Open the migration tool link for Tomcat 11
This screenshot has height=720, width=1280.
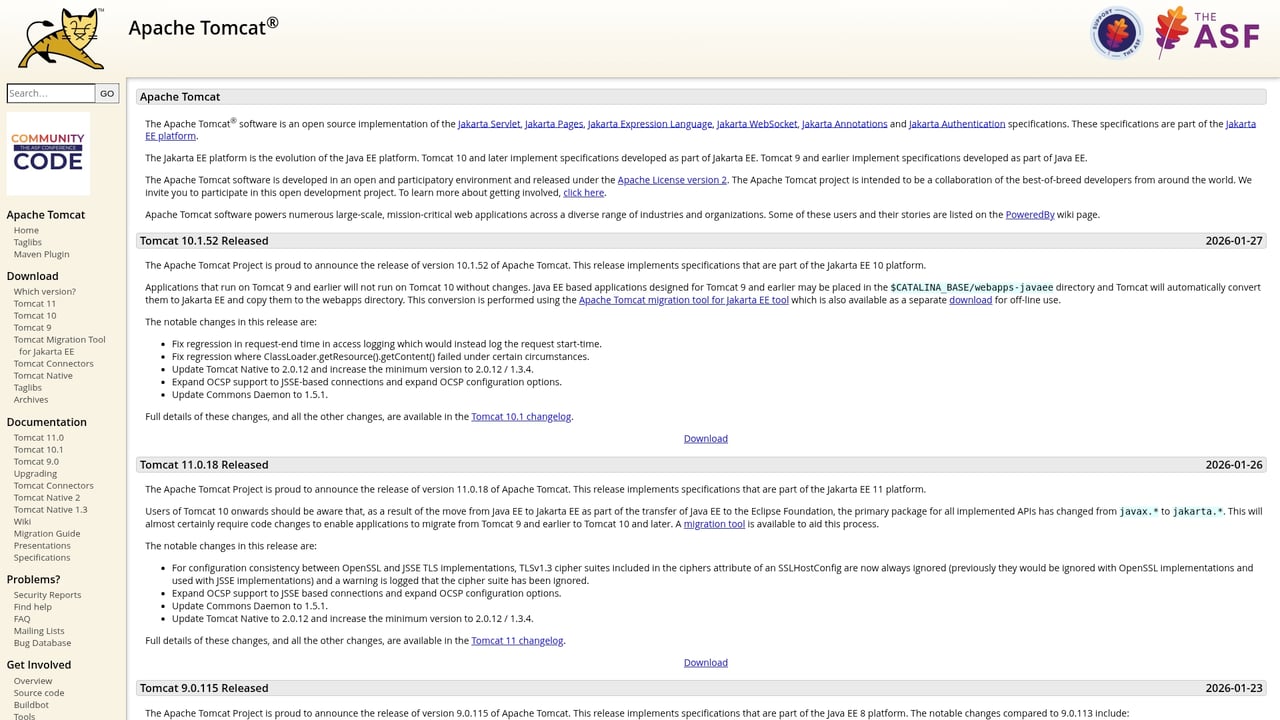pos(714,523)
